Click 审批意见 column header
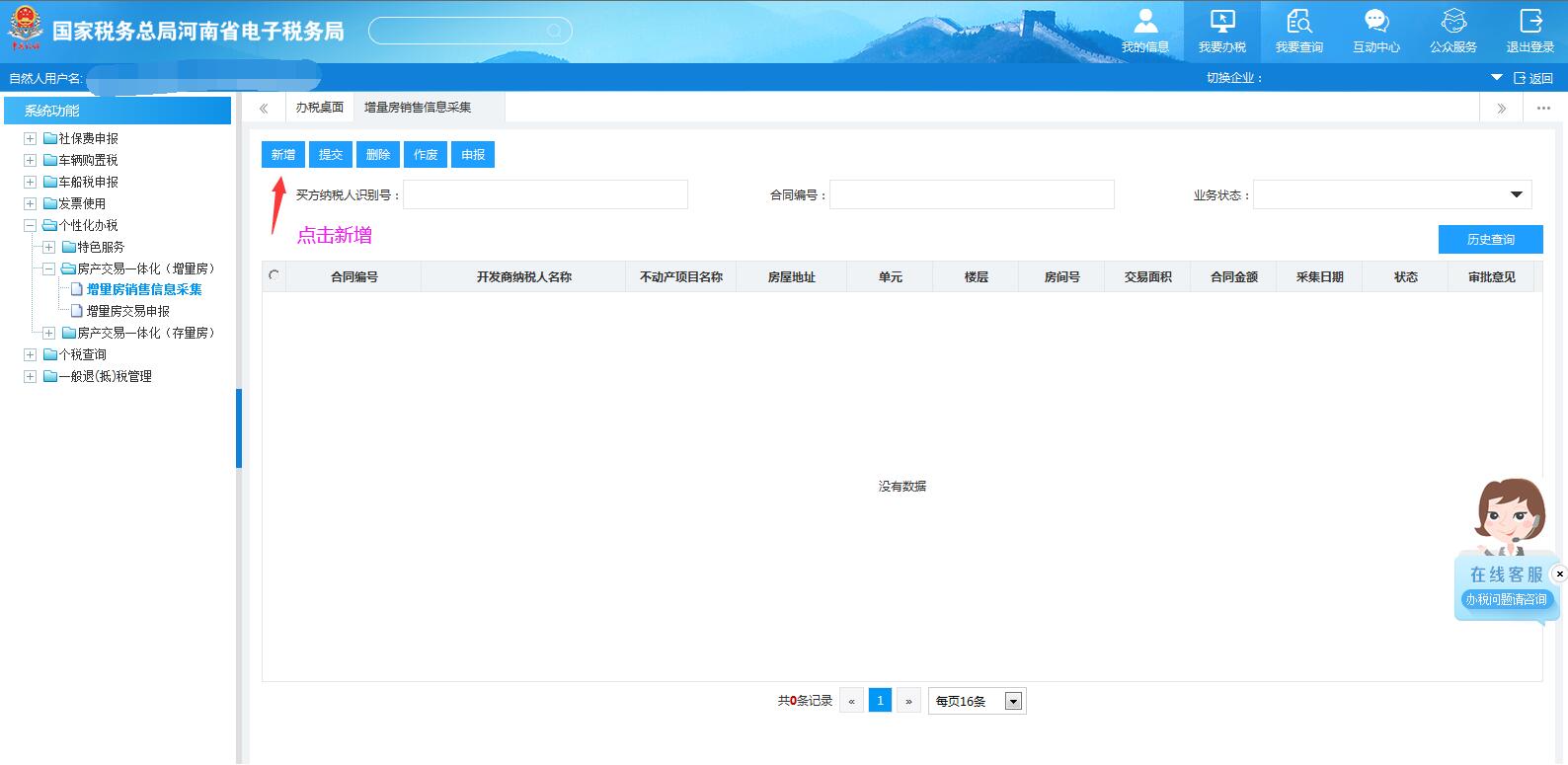This screenshot has height=765, width=1568. coord(1492,277)
